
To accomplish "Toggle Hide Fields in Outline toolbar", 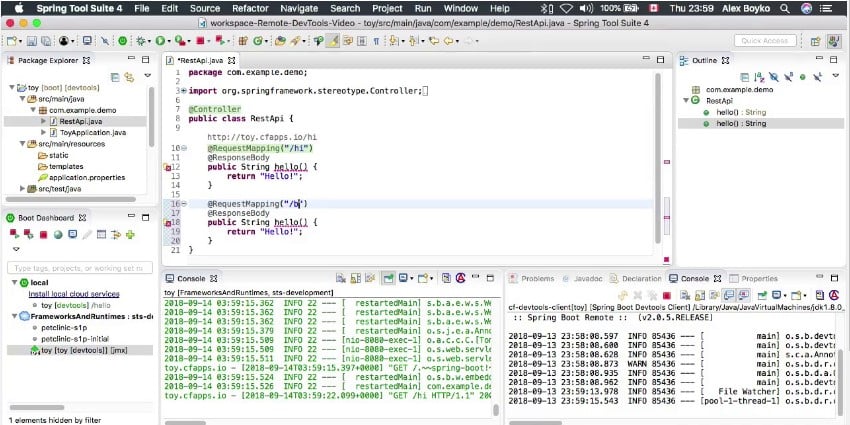I will (x=774, y=78).
